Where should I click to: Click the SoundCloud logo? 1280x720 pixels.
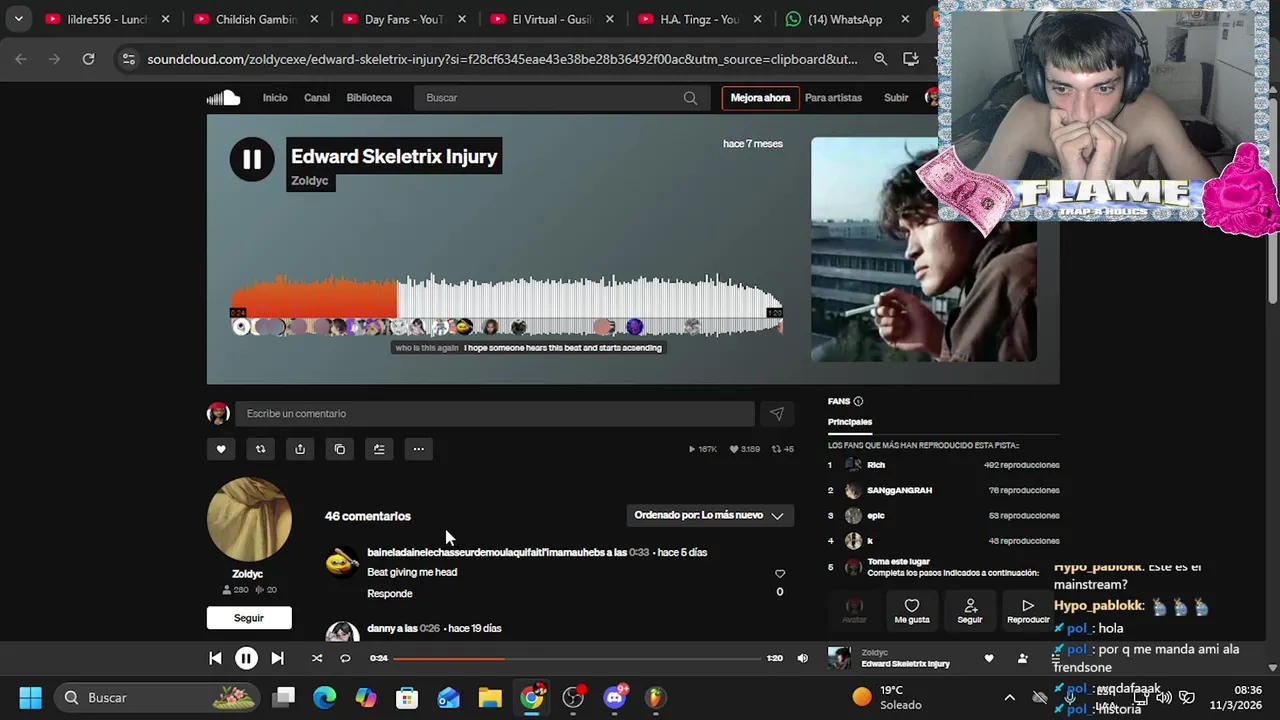(x=223, y=97)
